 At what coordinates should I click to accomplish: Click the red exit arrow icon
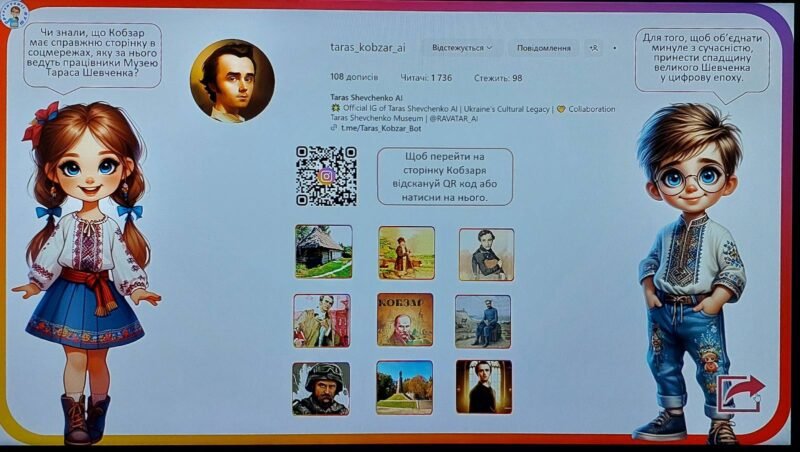tap(742, 391)
